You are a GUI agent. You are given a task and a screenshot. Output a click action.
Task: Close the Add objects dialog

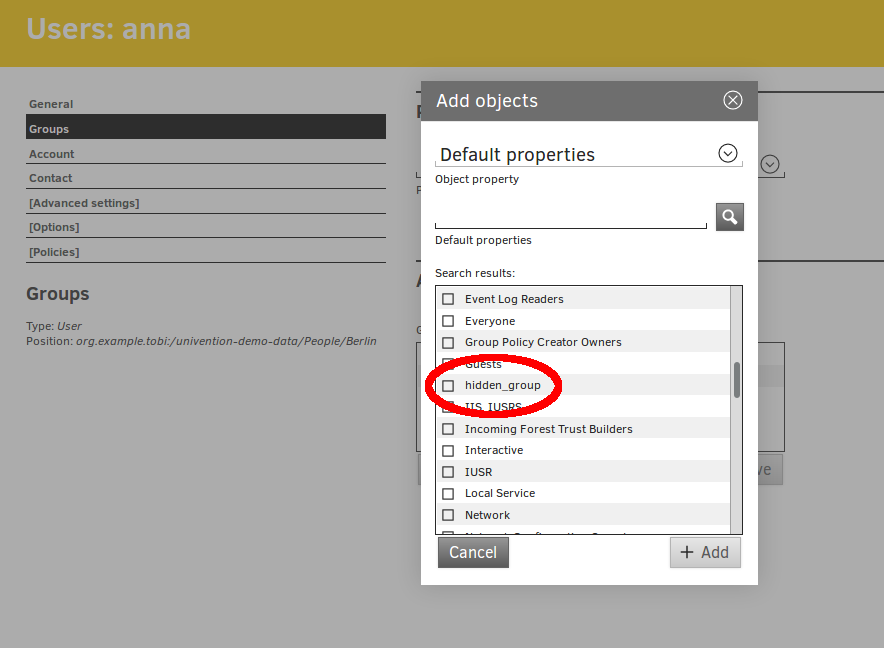(x=733, y=100)
